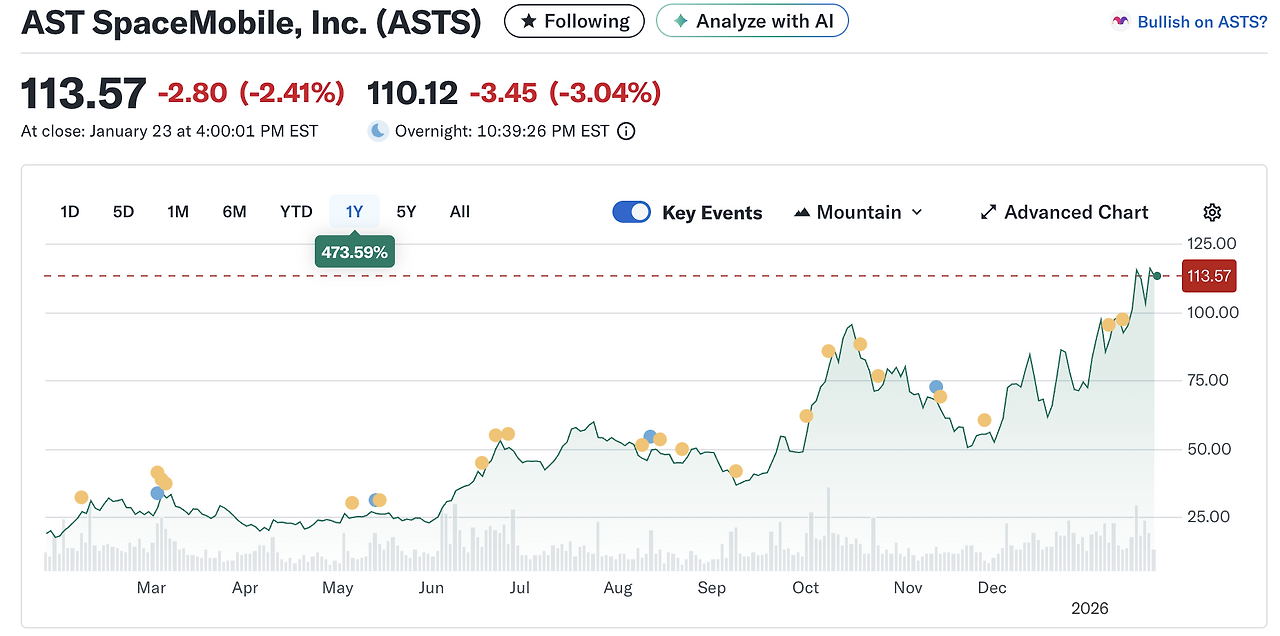
Task: Select the 1Y range tab
Action: (354, 212)
